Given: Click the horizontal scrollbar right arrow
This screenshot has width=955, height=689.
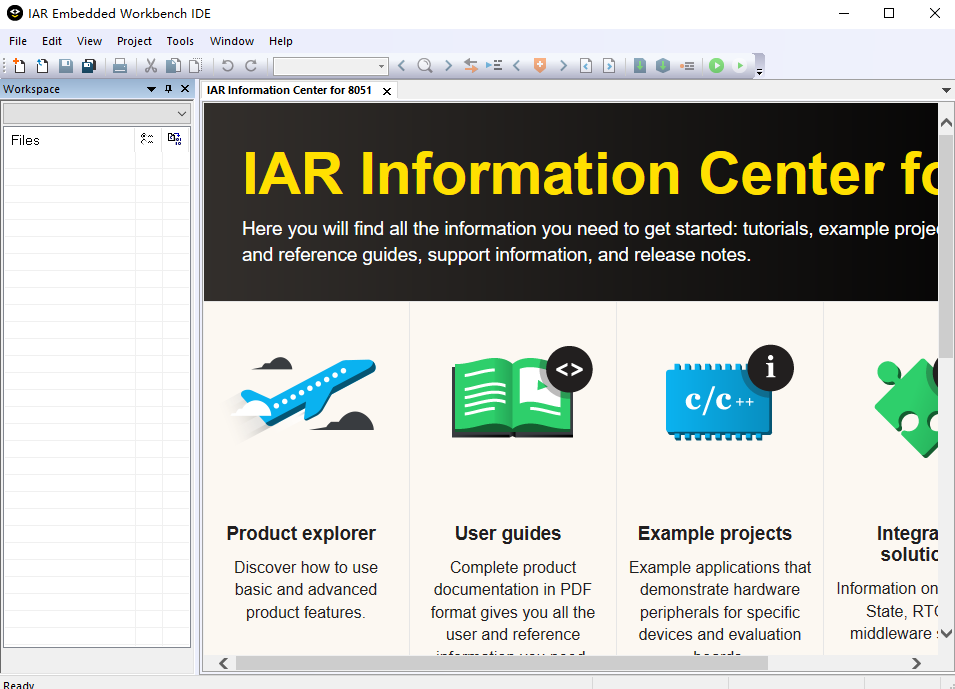Looking at the screenshot, I should coord(916,663).
